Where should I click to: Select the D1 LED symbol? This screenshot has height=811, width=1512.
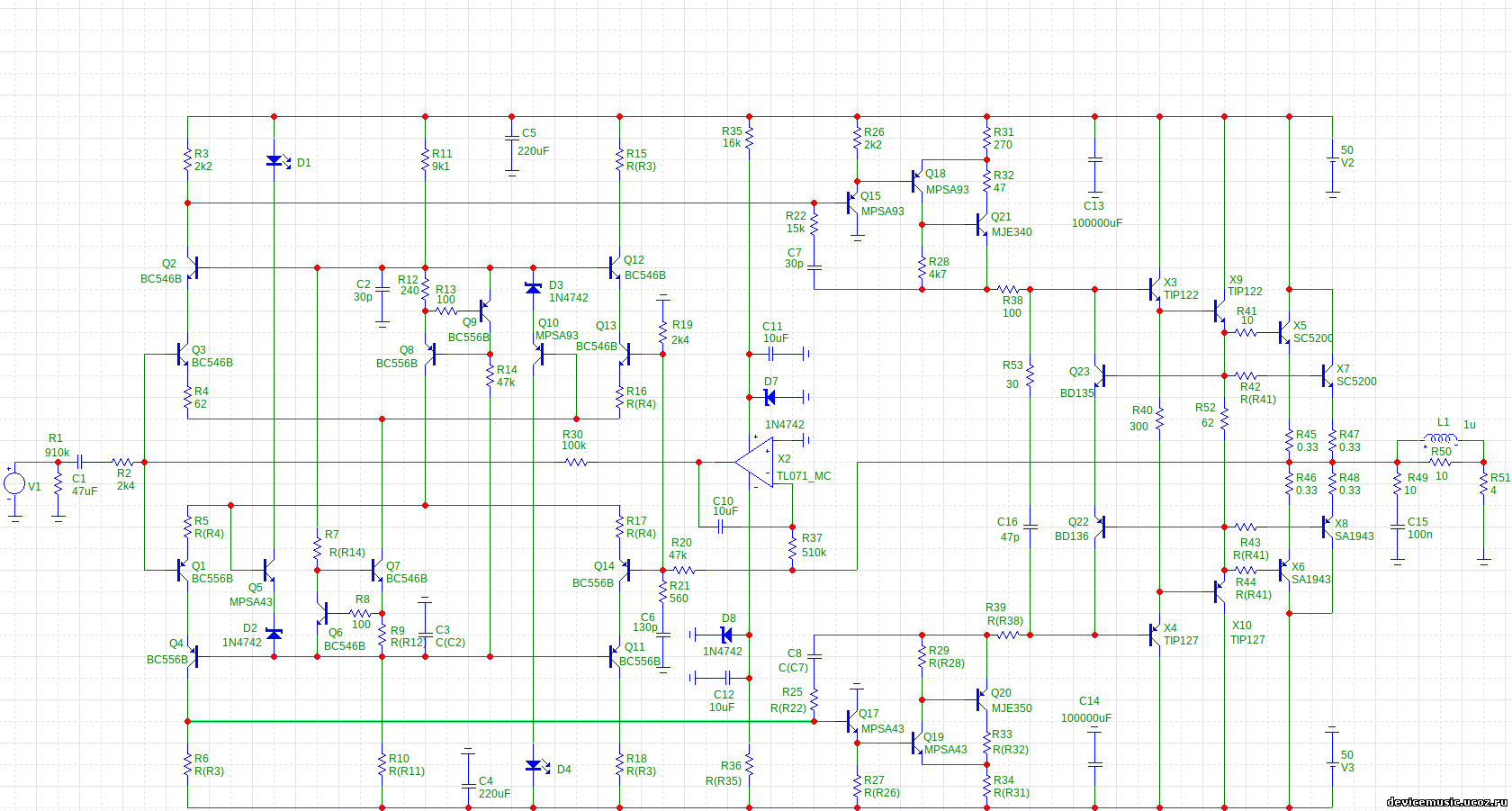pyautogui.click(x=275, y=161)
